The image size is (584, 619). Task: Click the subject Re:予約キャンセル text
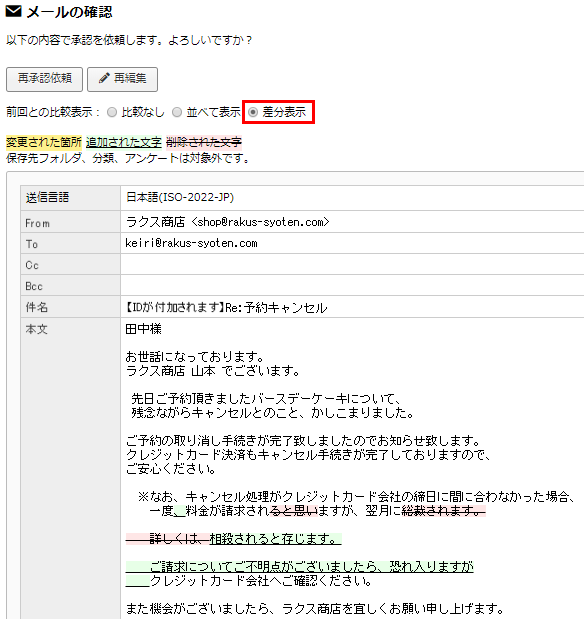(x=276, y=308)
